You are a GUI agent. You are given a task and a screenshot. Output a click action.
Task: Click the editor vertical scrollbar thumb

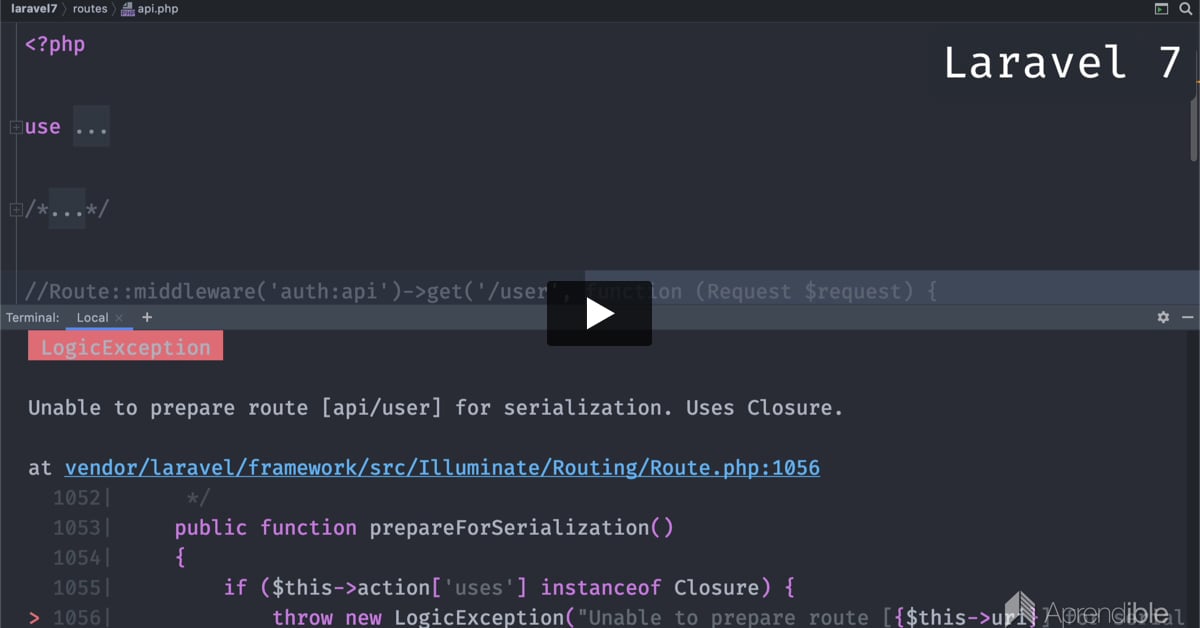pyautogui.click(x=1193, y=128)
